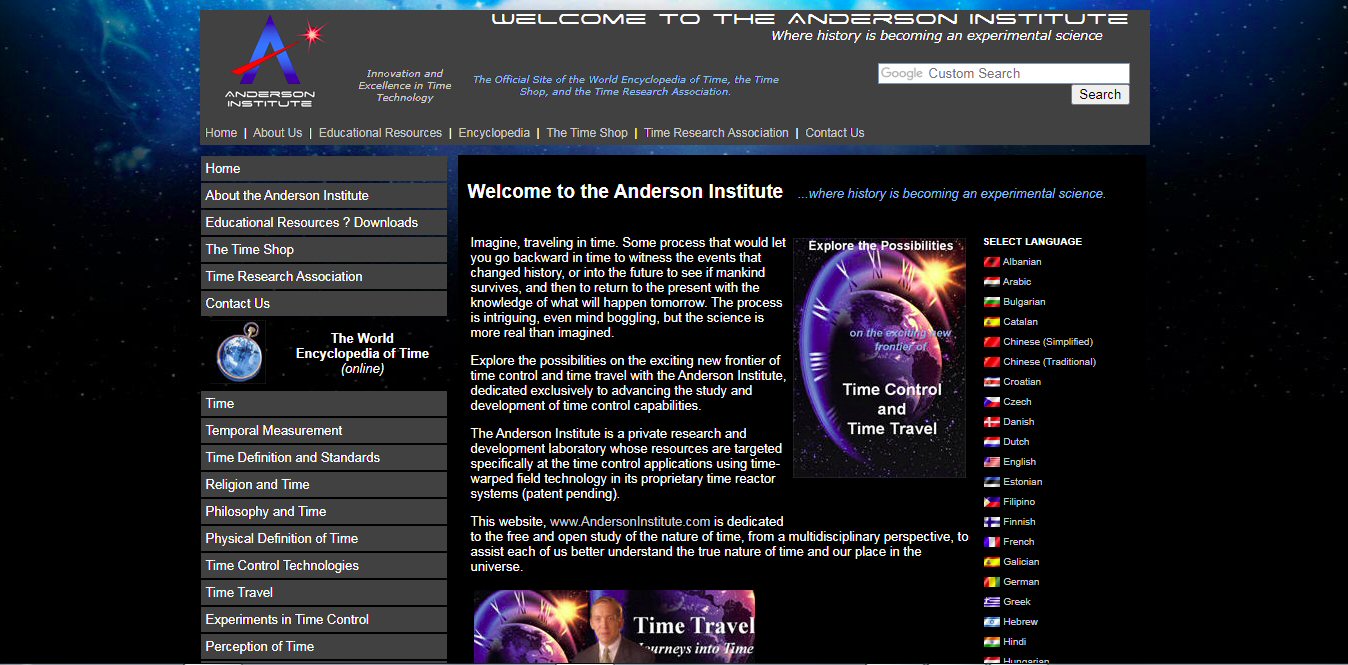Click the Chinese (Simplified) flag icon
This screenshot has width=1348, height=665.
pos(992,342)
